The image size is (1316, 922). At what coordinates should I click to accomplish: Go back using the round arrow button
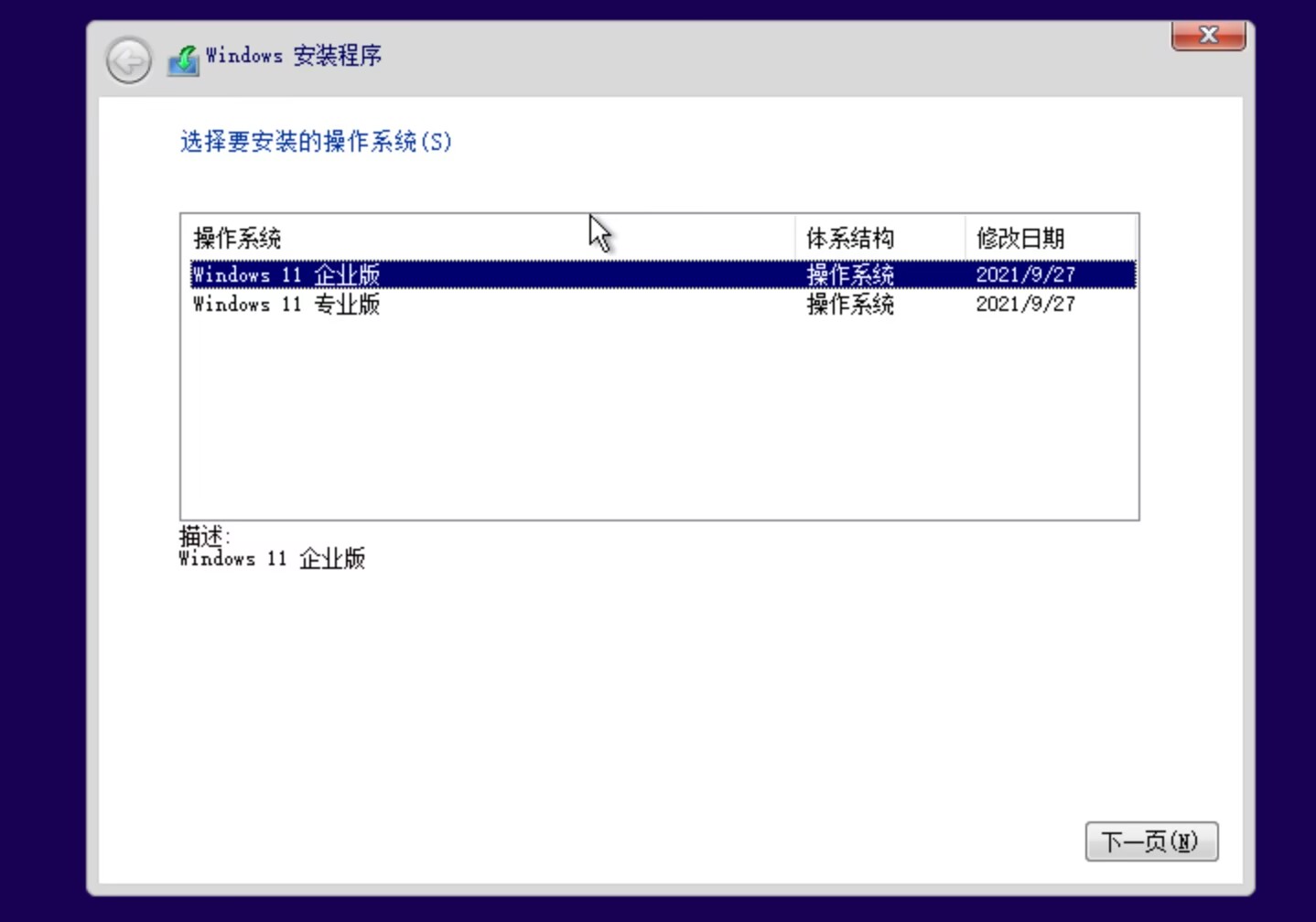(128, 61)
